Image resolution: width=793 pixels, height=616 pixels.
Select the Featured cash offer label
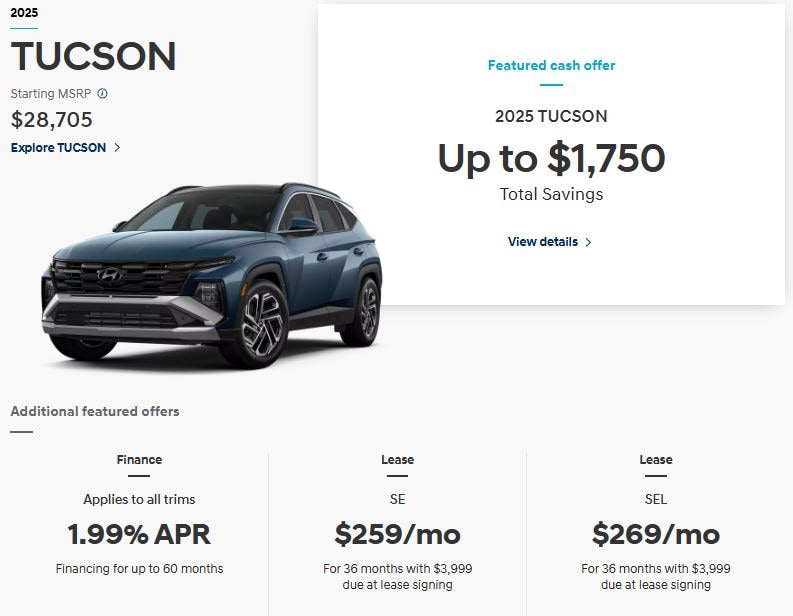click(x=551, y=66)
